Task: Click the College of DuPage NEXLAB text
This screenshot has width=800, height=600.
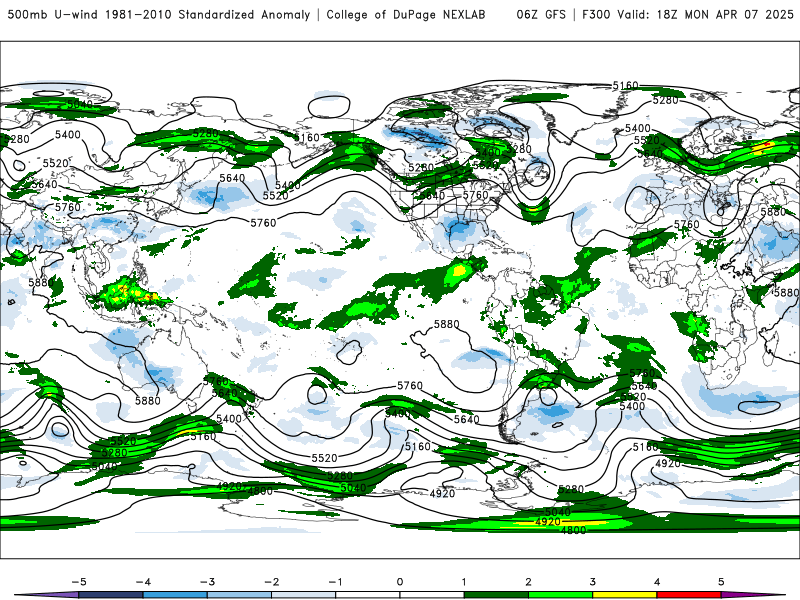Action: pos(406,15)
